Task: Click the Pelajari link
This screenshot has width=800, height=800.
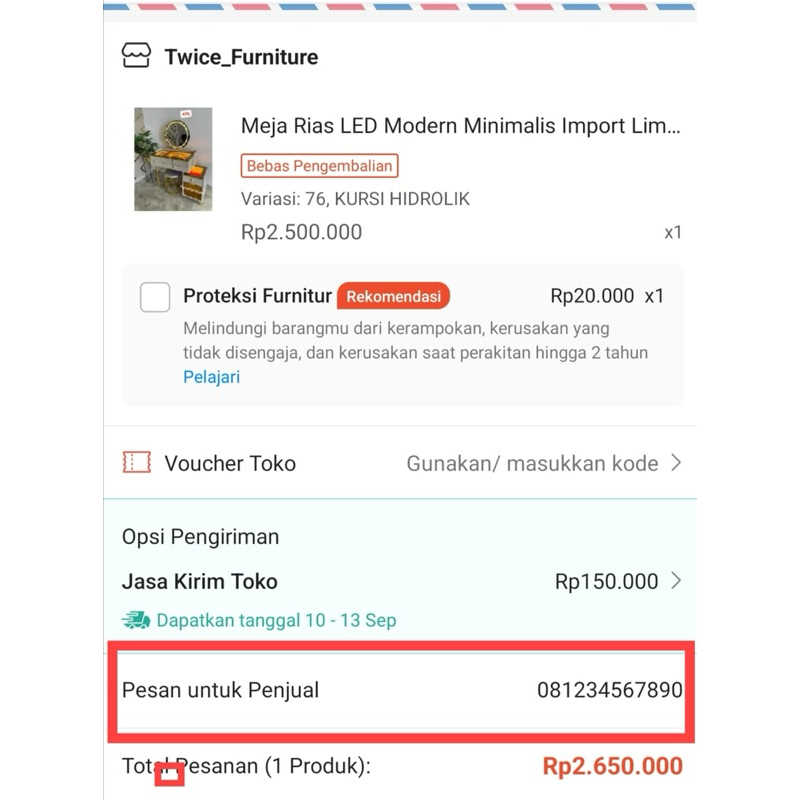Action: [x=211, y=377]
